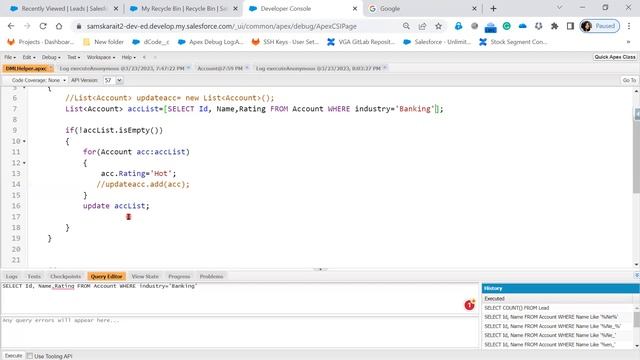Screen dimensions: 640x360
Task: Reload the Developer Console page
Action: [43, 26]
